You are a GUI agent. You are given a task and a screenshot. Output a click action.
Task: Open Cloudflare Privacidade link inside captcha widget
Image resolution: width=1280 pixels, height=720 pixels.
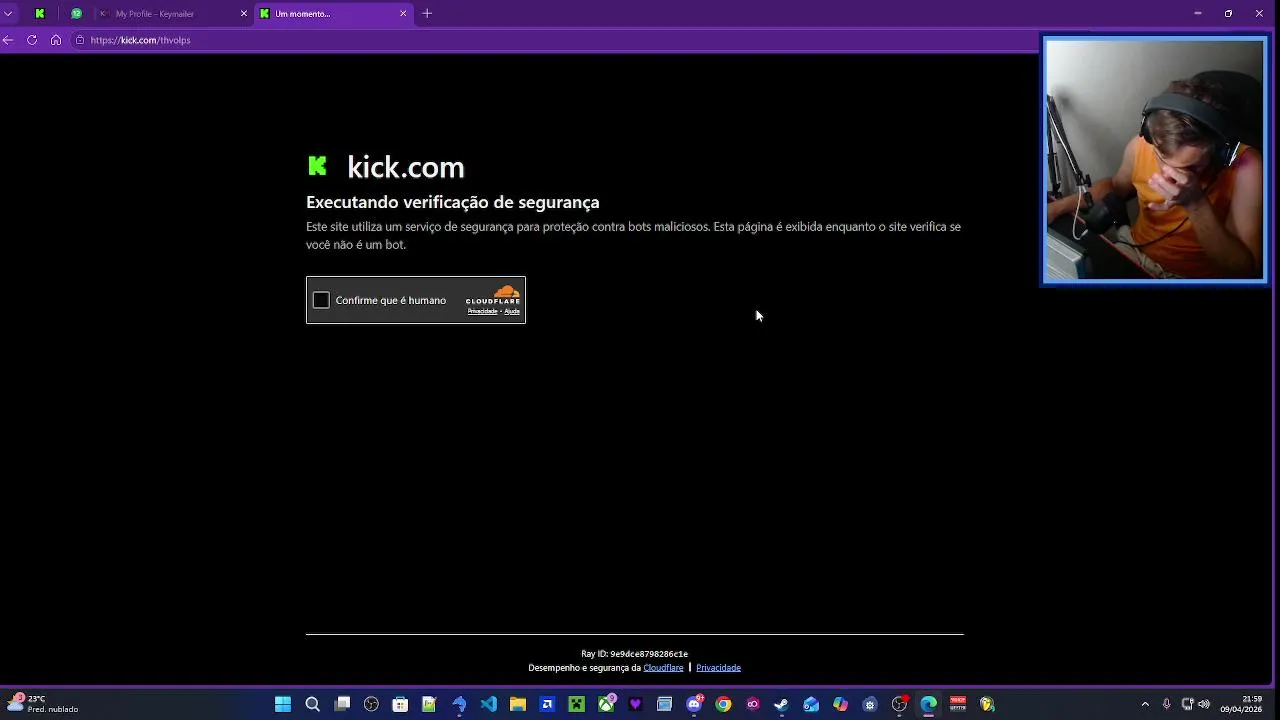tap(482, 311)
